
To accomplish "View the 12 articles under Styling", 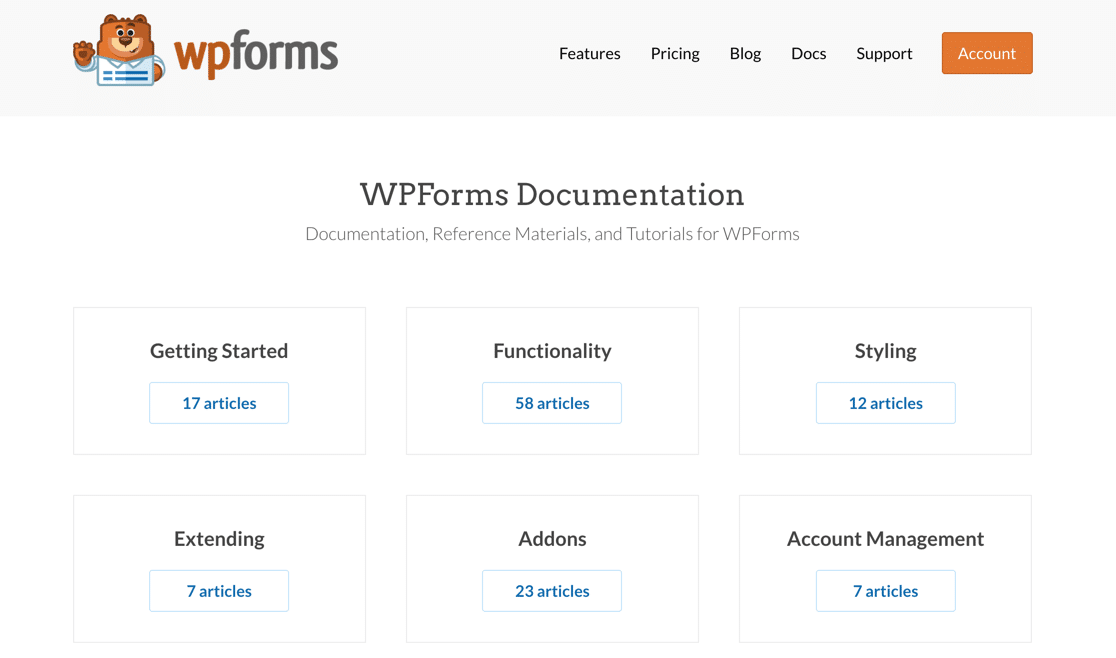I will [885, 403].
